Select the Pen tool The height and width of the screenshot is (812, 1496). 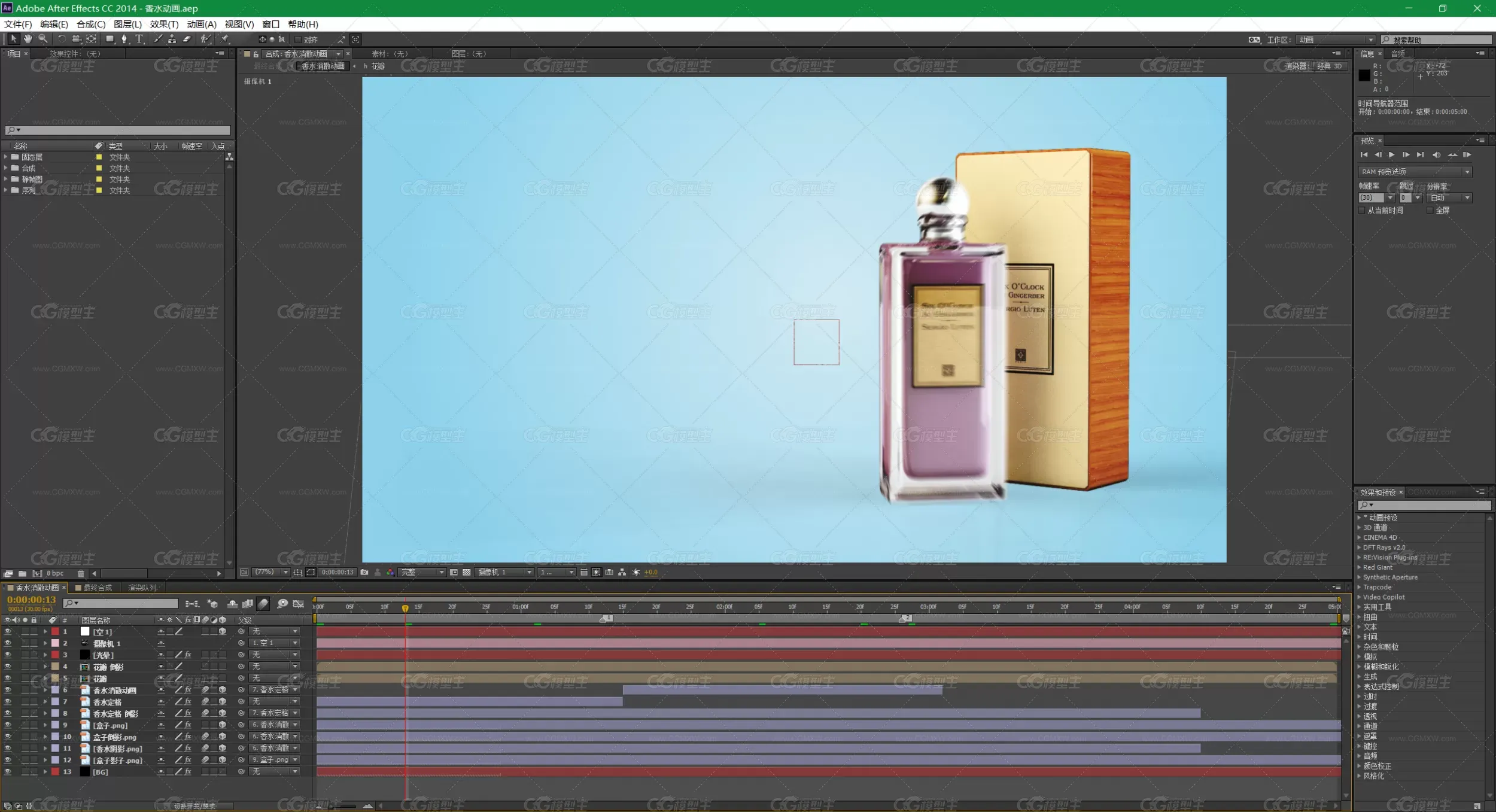[x=124, y=39]
